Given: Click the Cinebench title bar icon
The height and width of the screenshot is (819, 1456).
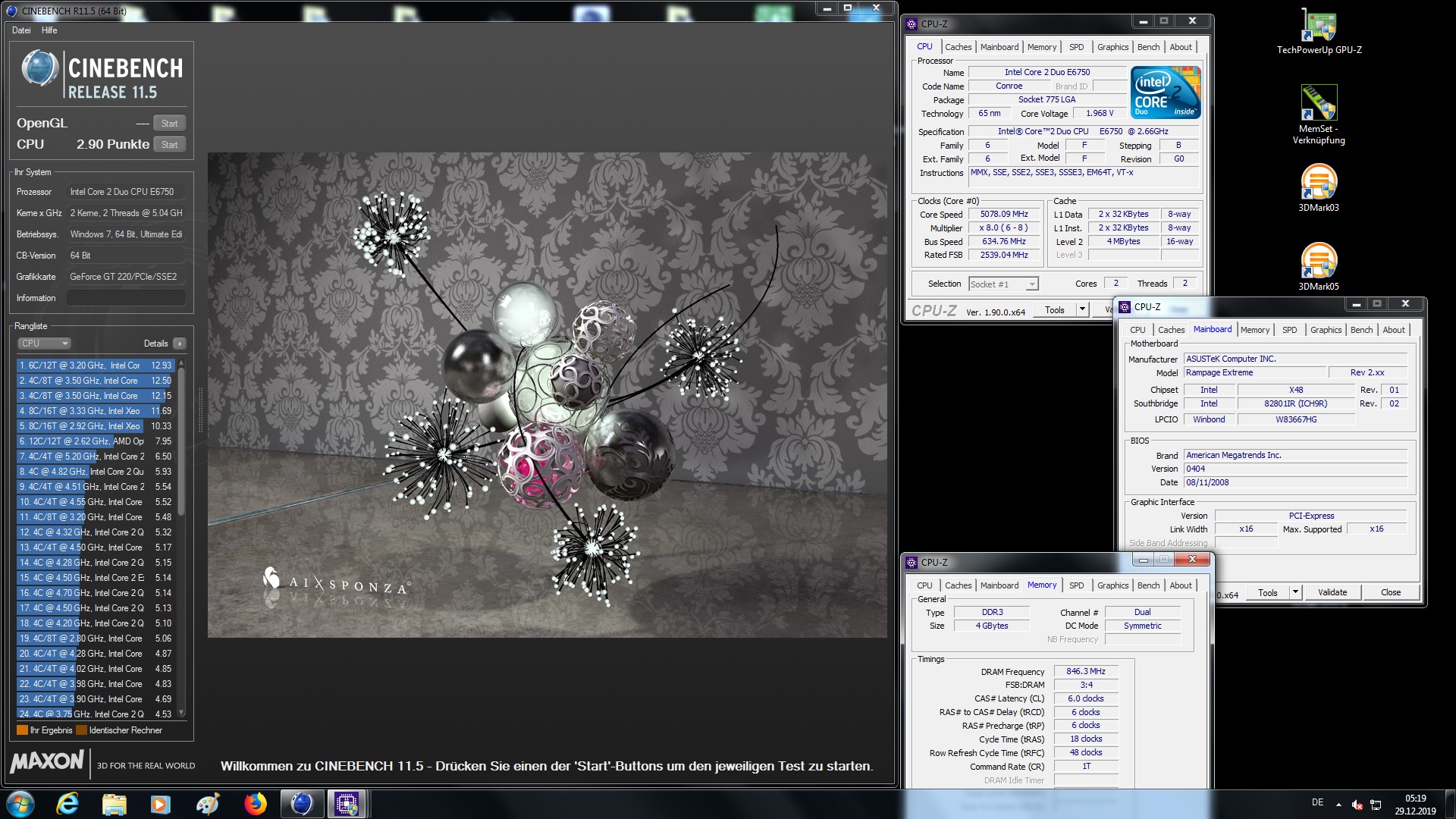Looking at the screenshot, I should pyautogui.click(x=11, y=11).
